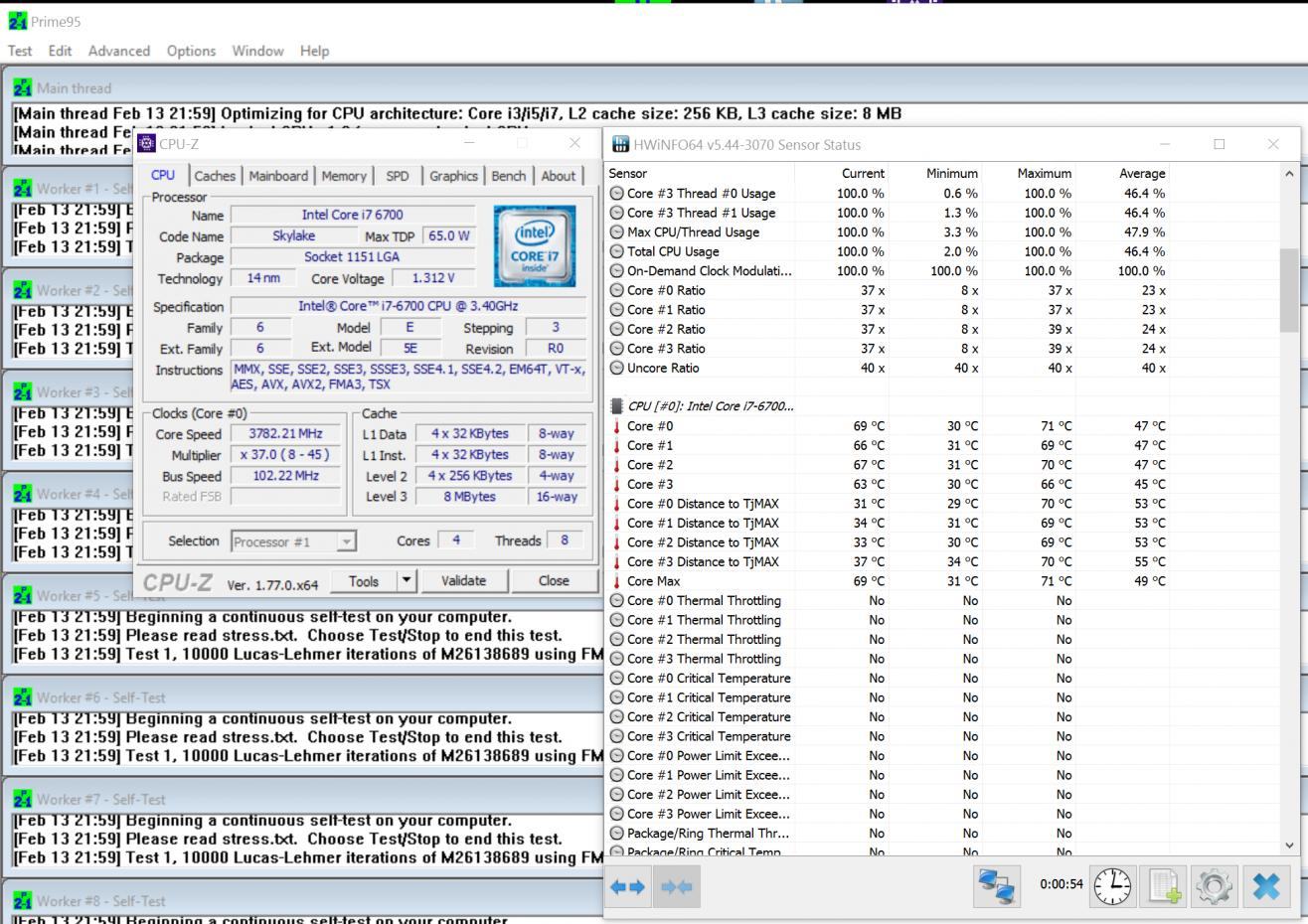Click the Core Max thermometer icon
This screenshot has width=1308, height=924.
[616, 581]
